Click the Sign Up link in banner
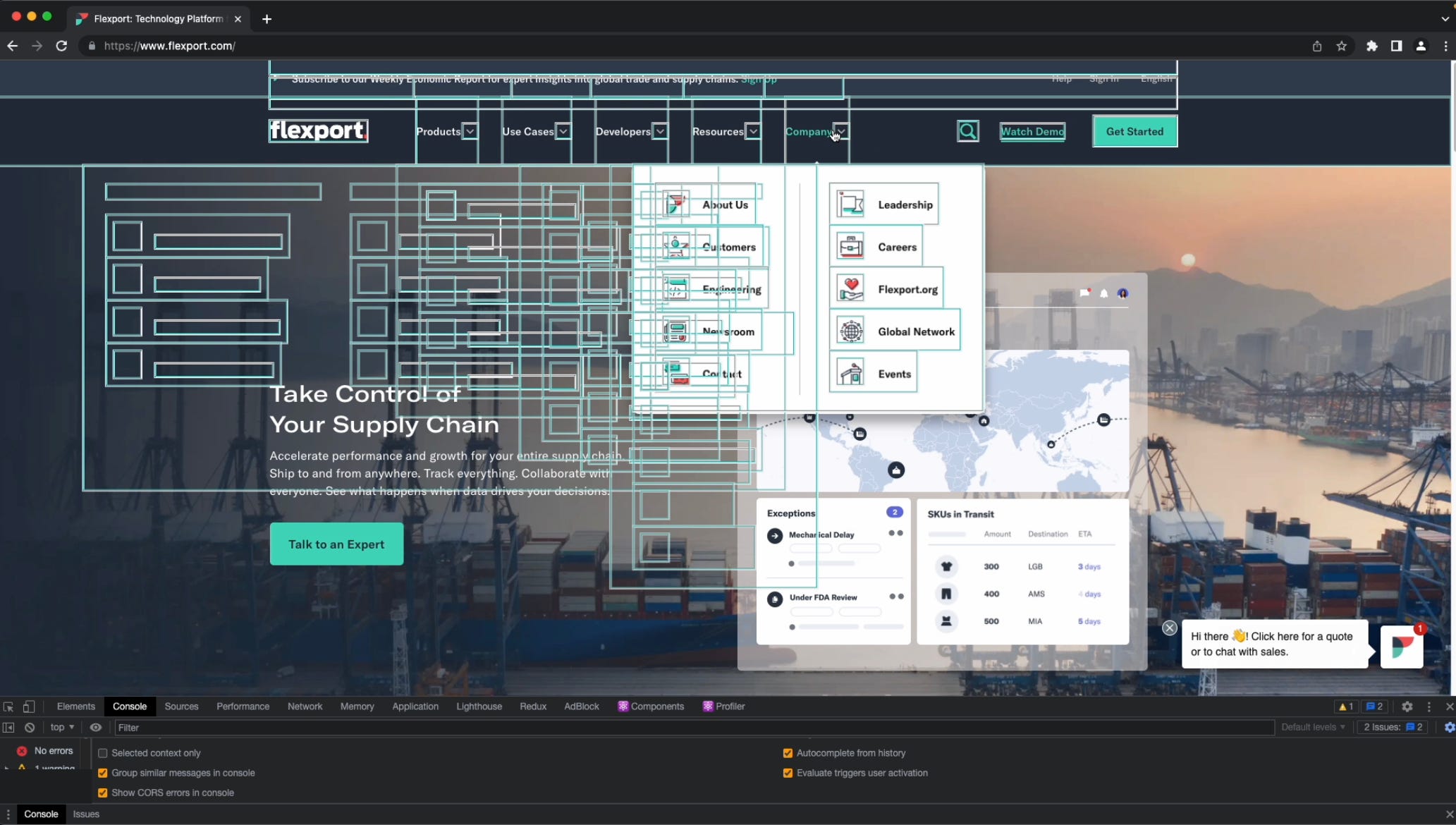Screen dimensions: 1456x825 coord(759,79)
